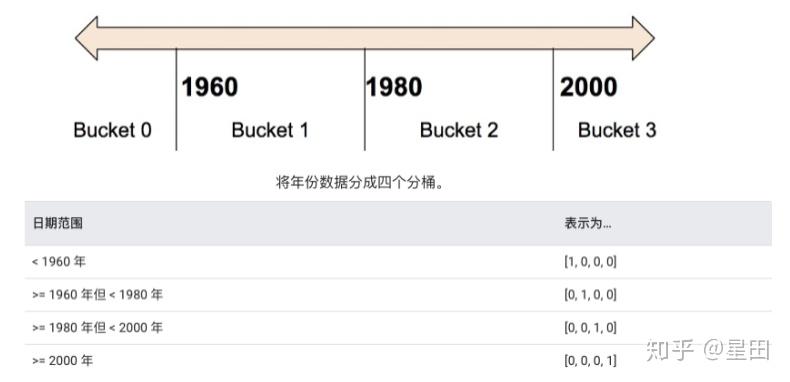Select the '>= 1980 年但 < 2000 年' row

tap(398, 328)
